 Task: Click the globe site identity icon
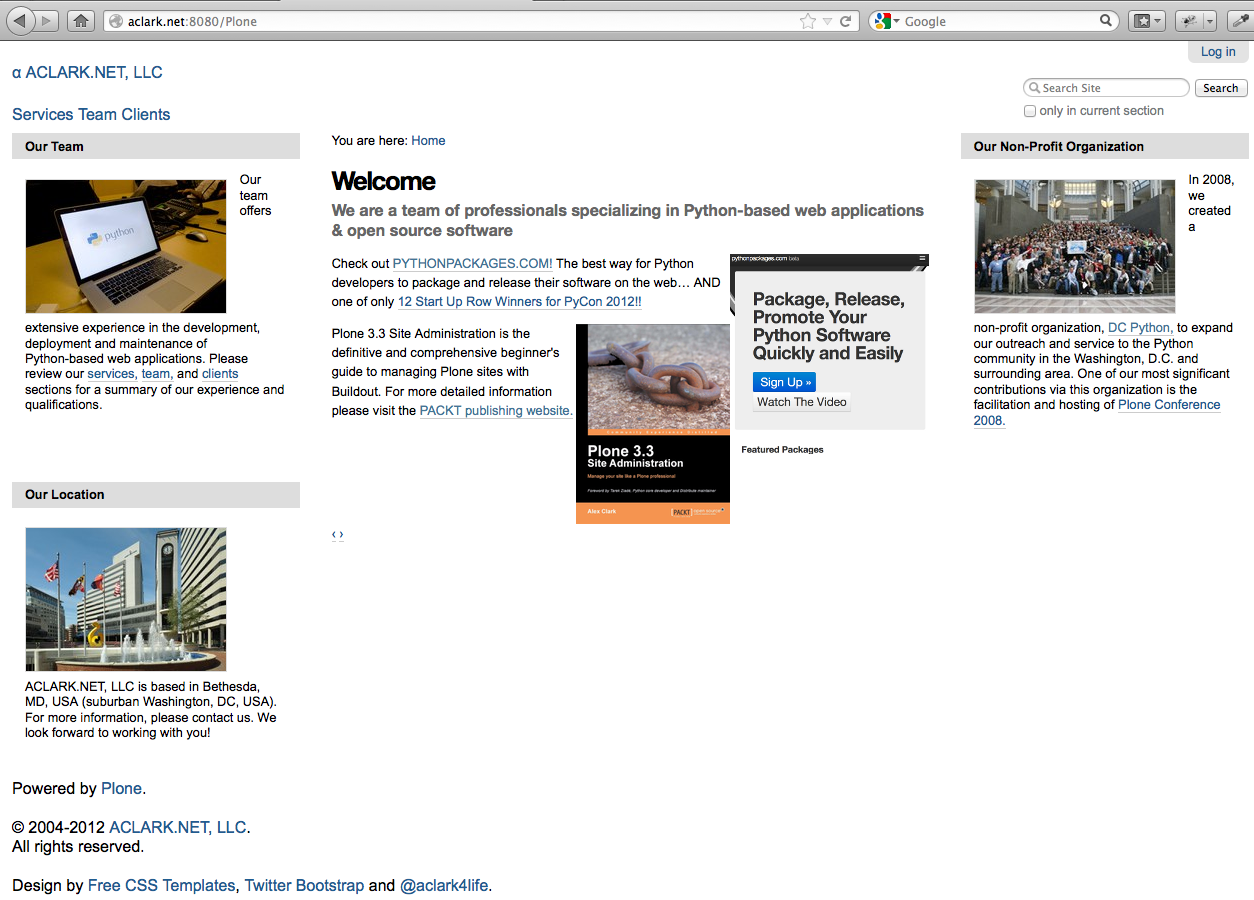pos(116,21)
